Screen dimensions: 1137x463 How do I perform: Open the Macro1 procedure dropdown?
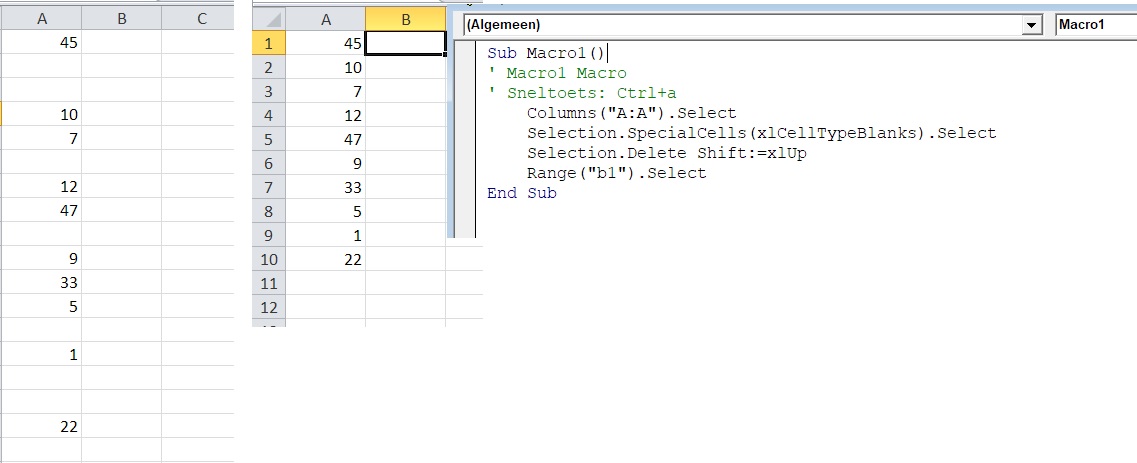1095,25
